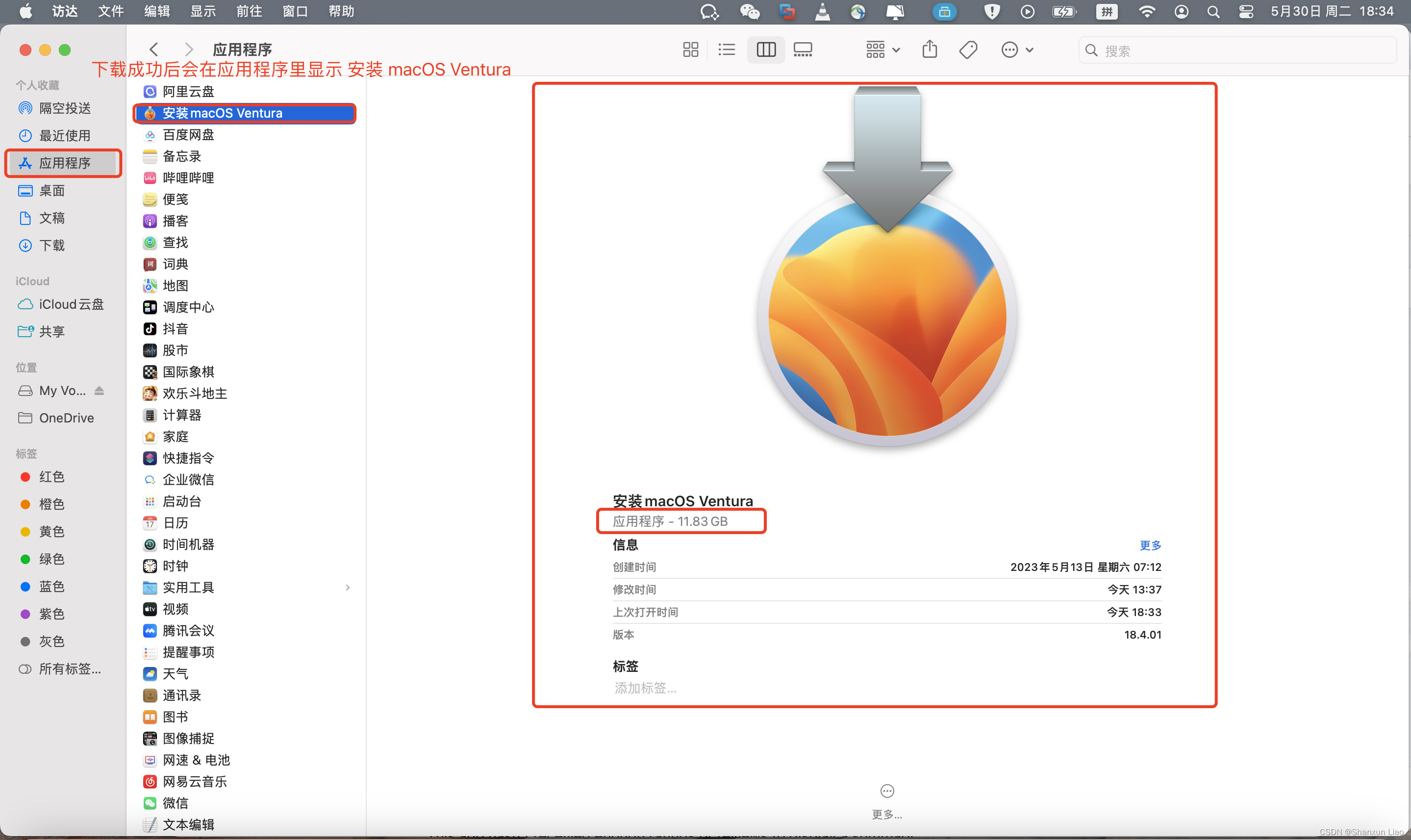Select 抖音 app in list
This screenshot has width=1411, height=840.
246,329
